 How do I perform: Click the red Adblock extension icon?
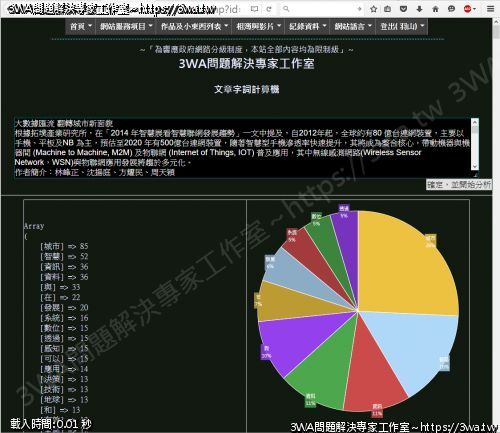468,9
